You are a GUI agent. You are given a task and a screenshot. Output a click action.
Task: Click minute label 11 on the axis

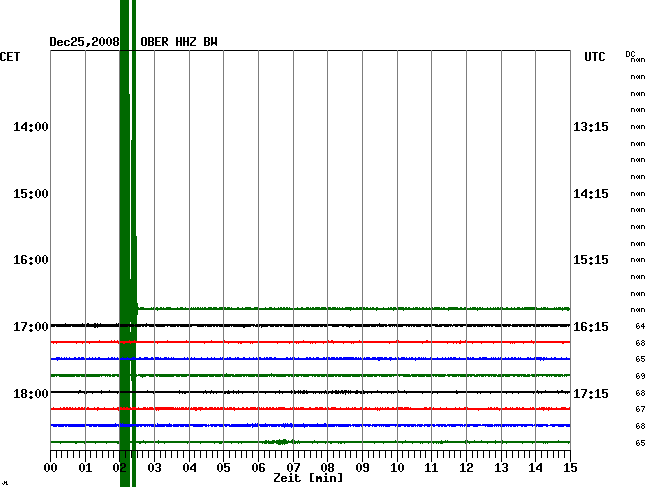tap(432, 467)
